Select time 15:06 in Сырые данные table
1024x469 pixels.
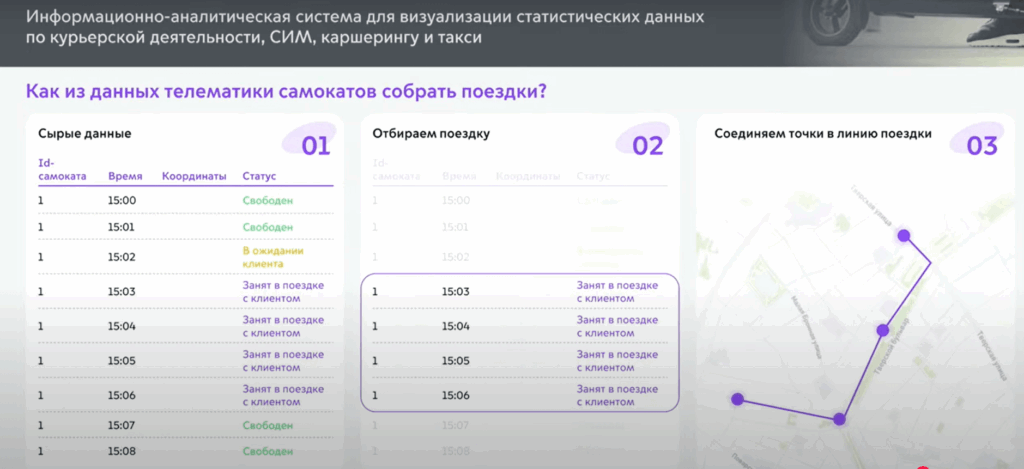point(121,395)
